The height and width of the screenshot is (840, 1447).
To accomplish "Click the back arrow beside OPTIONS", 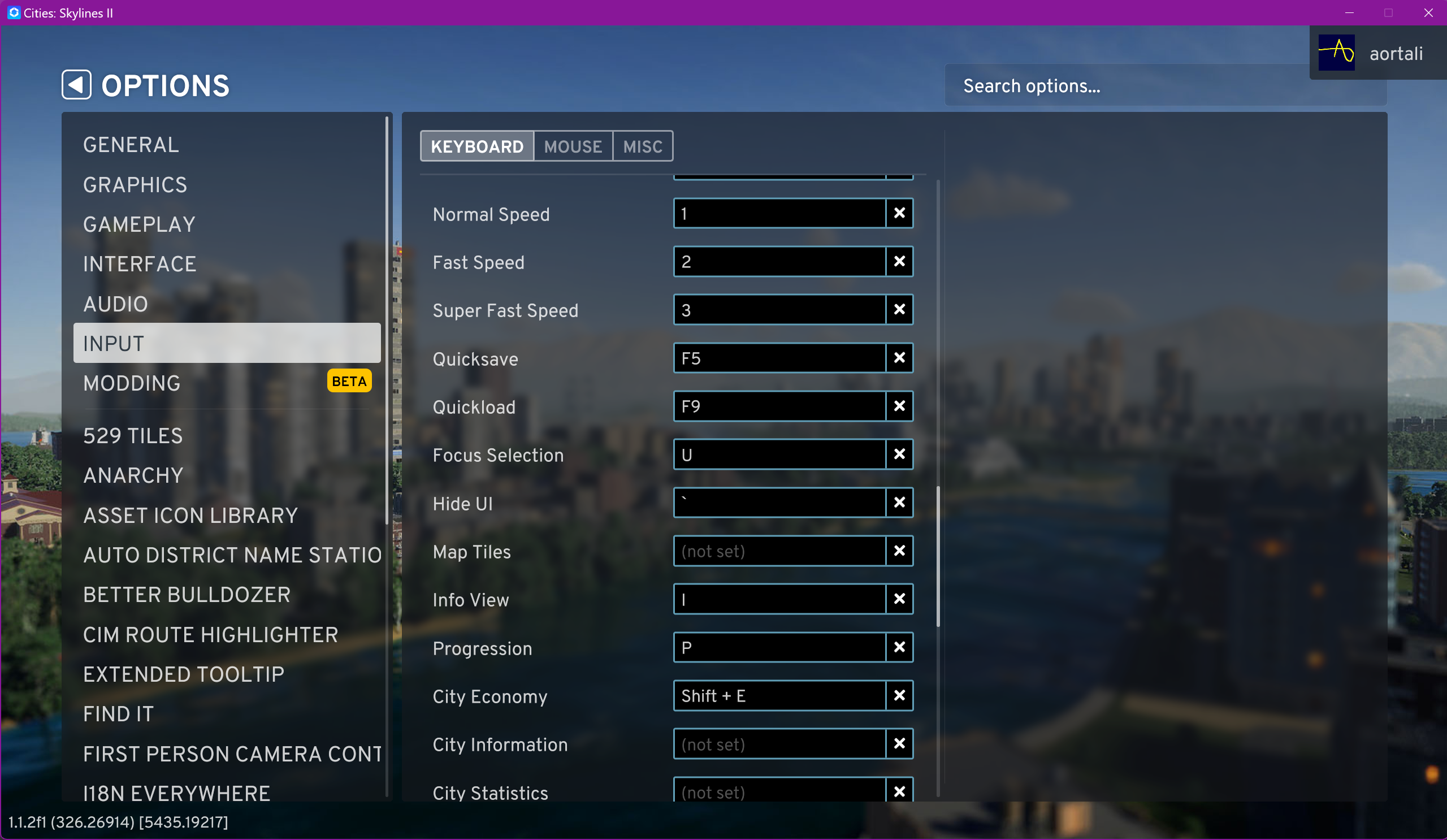I will point(76,85).
